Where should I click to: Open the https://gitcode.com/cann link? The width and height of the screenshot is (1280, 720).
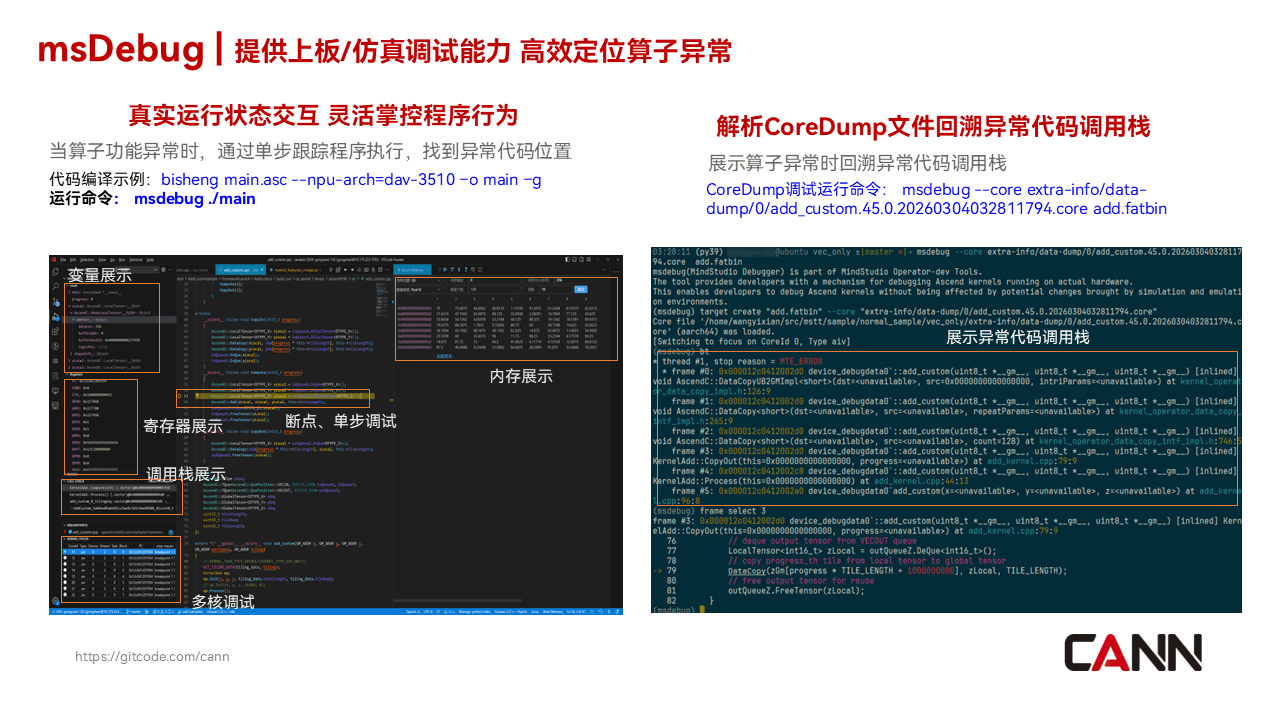pos(153,657)
